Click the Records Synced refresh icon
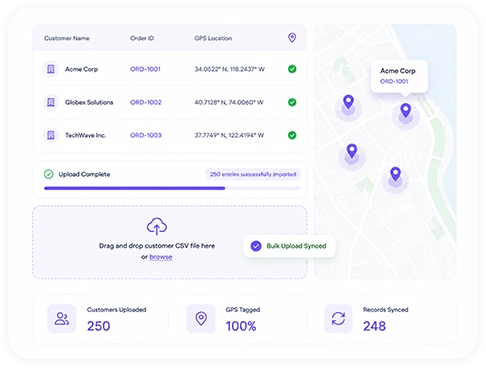The height and width of the screenshot is (368, 486). [338, 318]
